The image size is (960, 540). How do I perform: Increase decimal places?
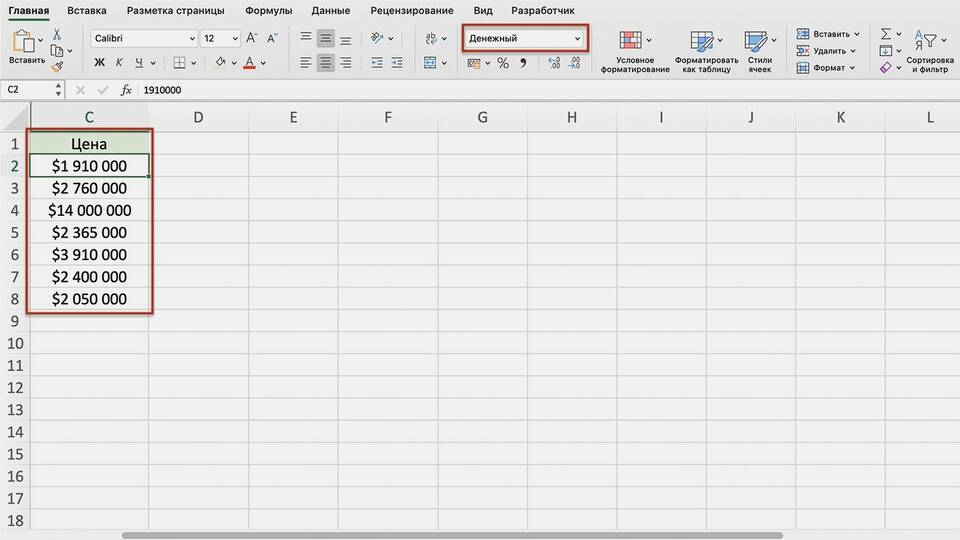coord(554,62)
